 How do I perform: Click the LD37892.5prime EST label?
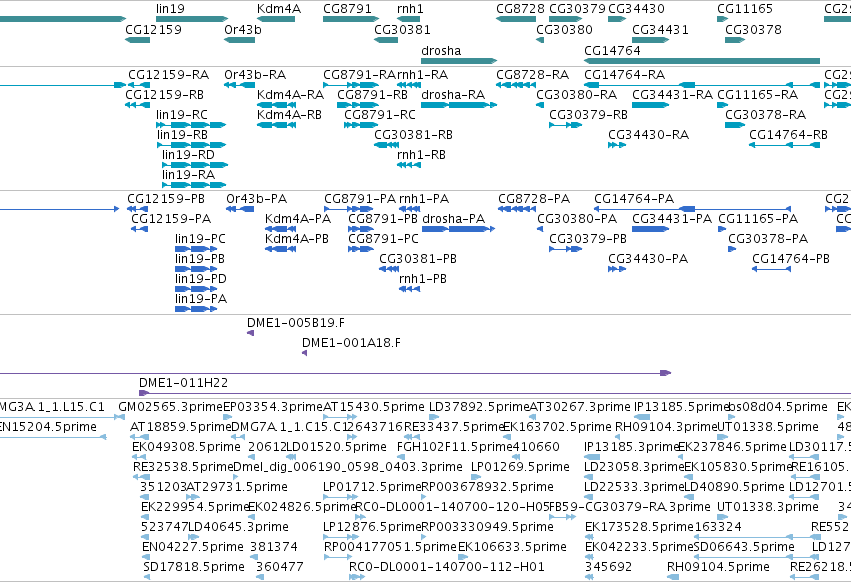(479, 407)
